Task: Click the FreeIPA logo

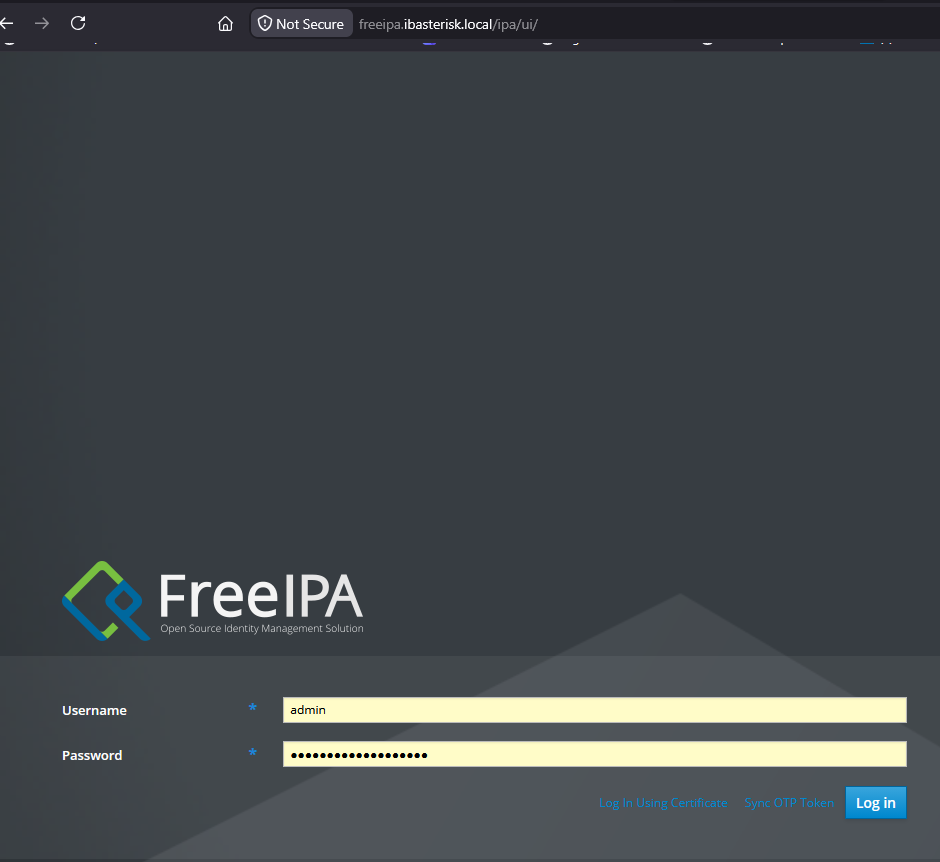Action: (x=213, y=601)
